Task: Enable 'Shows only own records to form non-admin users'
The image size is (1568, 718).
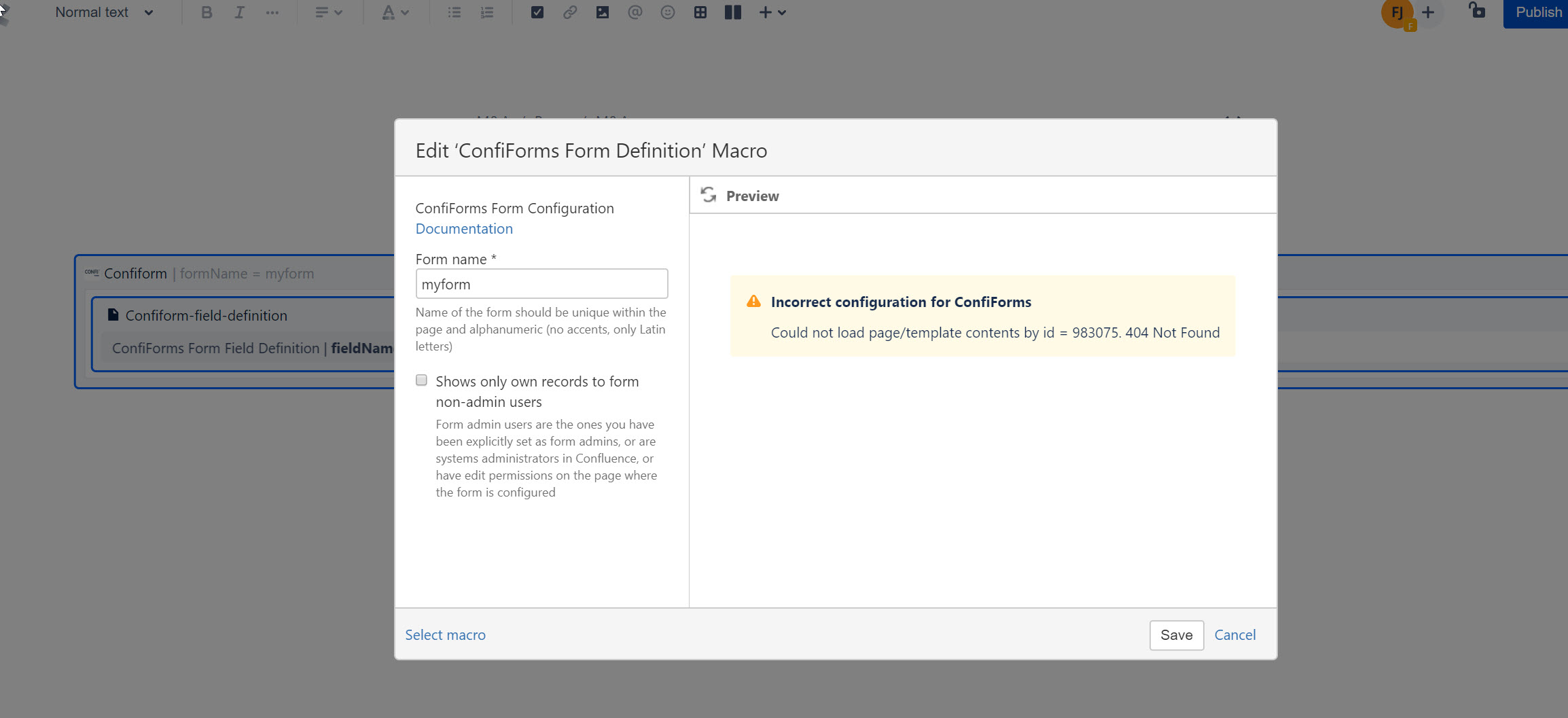Action: tap(421, 380)
